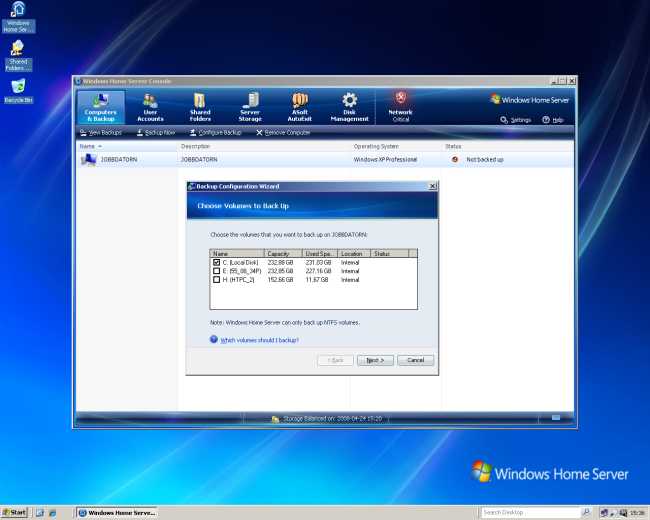The image size is (650, 520).
Task: Select the JOBBDATORN computer row icon
Action: (88, 160)
